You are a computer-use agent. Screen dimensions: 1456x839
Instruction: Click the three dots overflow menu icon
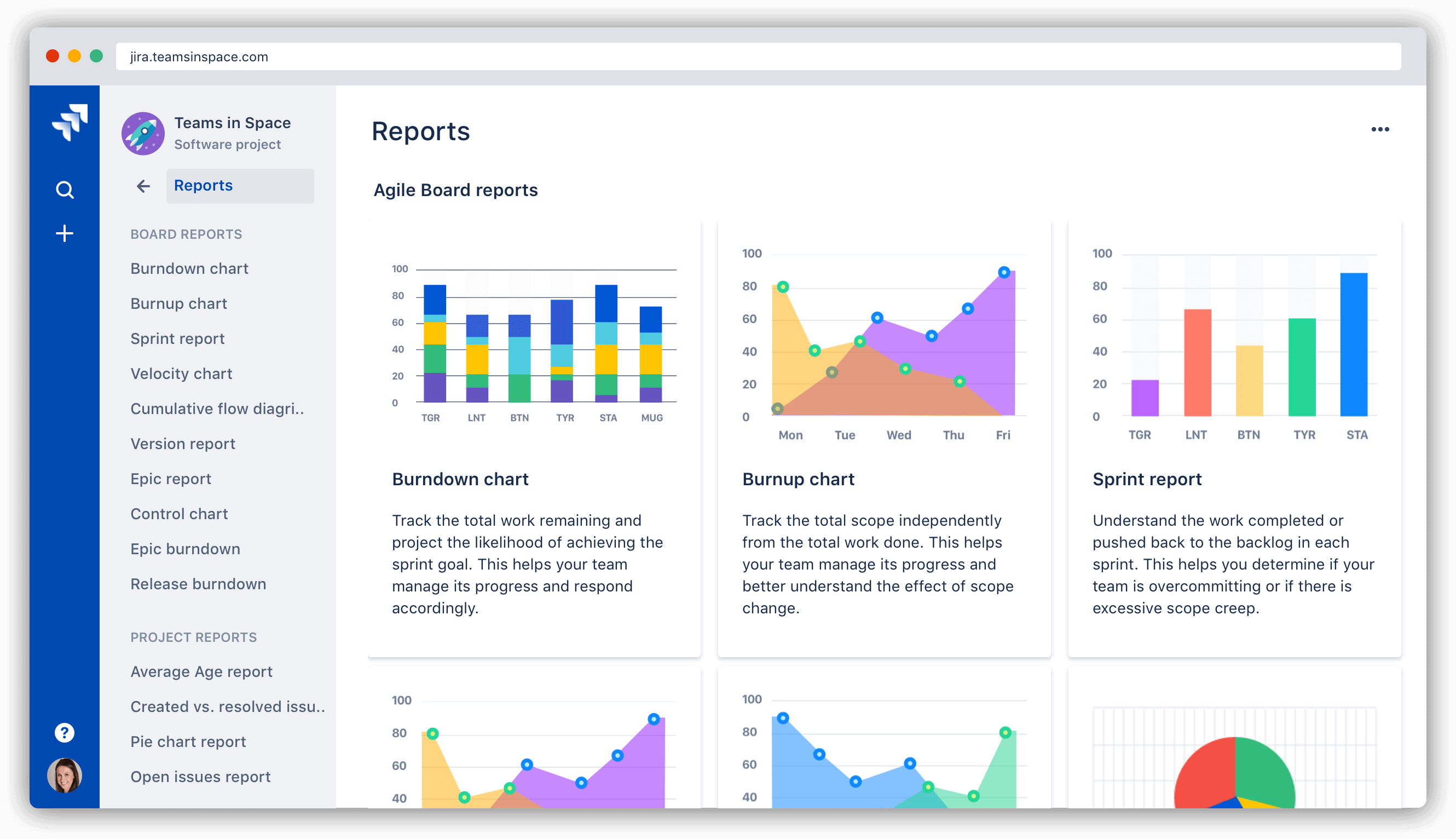(x=1380, y=129)
